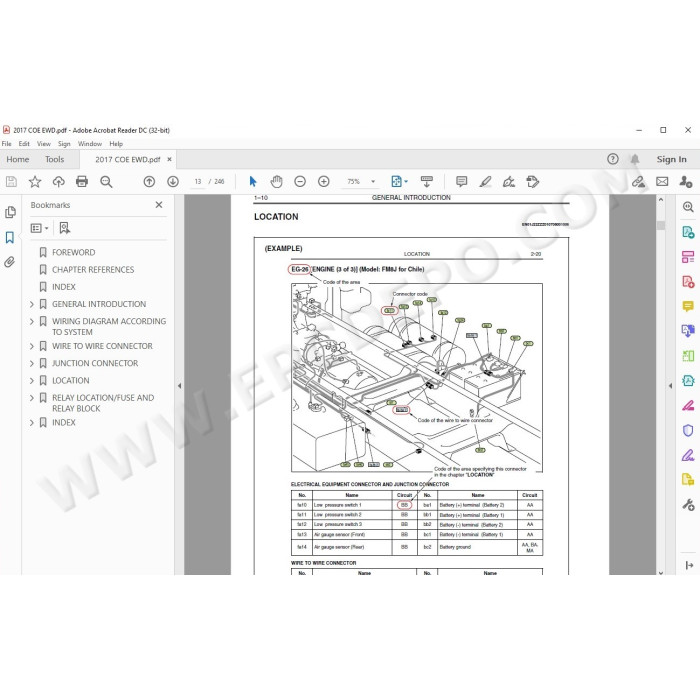
Task: Click the read mode scrolling icon
Action: 427,182
